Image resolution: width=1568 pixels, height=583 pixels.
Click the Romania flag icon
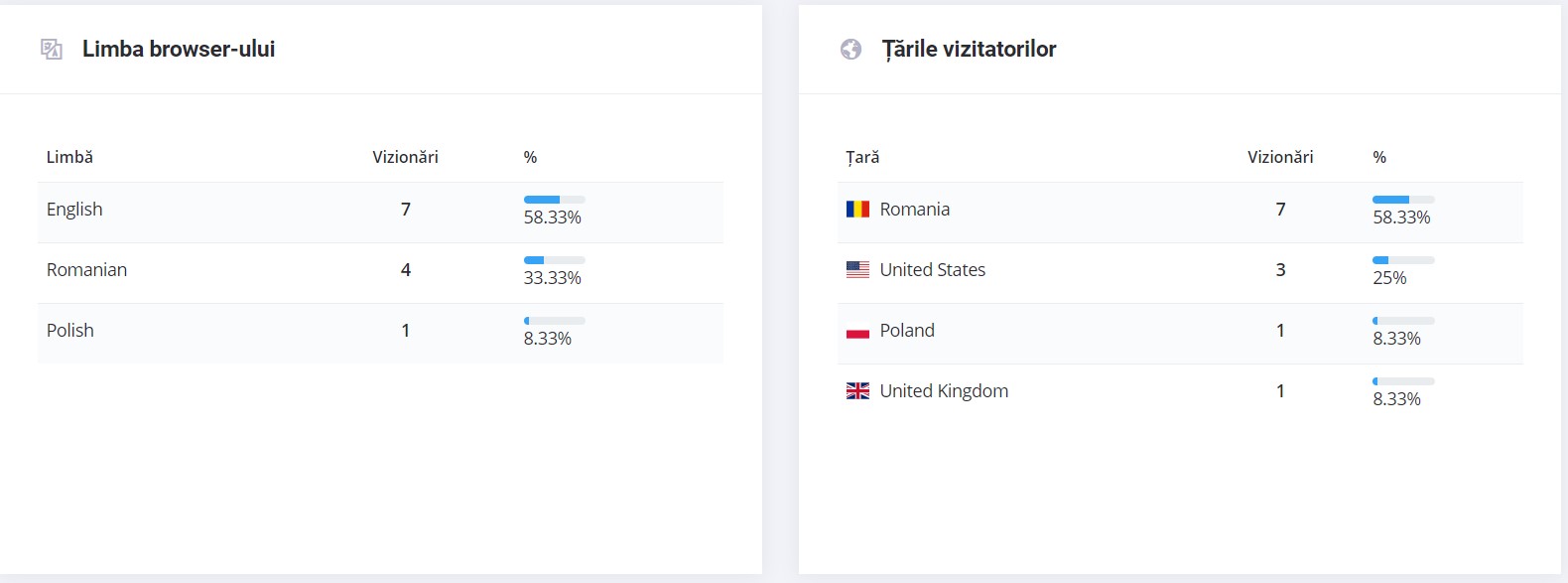pos(857,210)
